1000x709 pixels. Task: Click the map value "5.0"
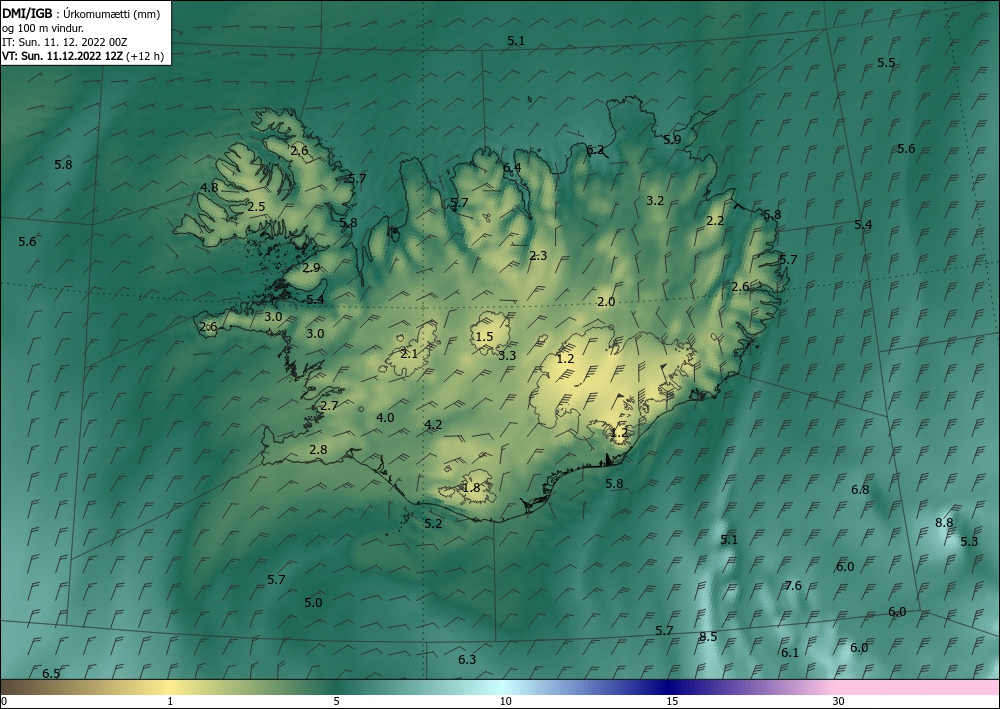313,603
